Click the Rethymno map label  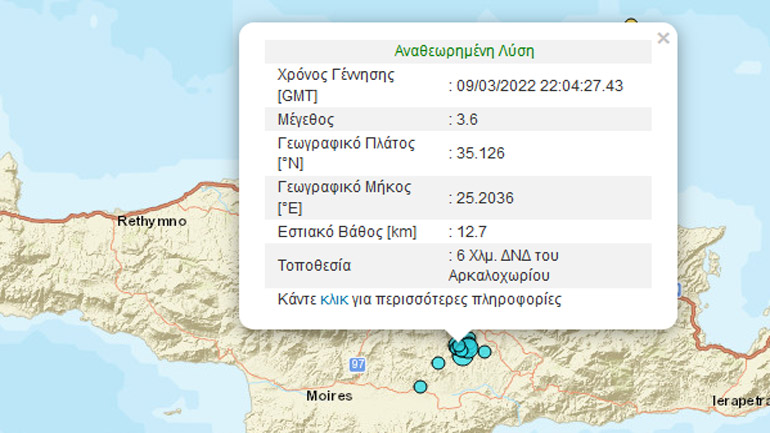coord(152,221)
